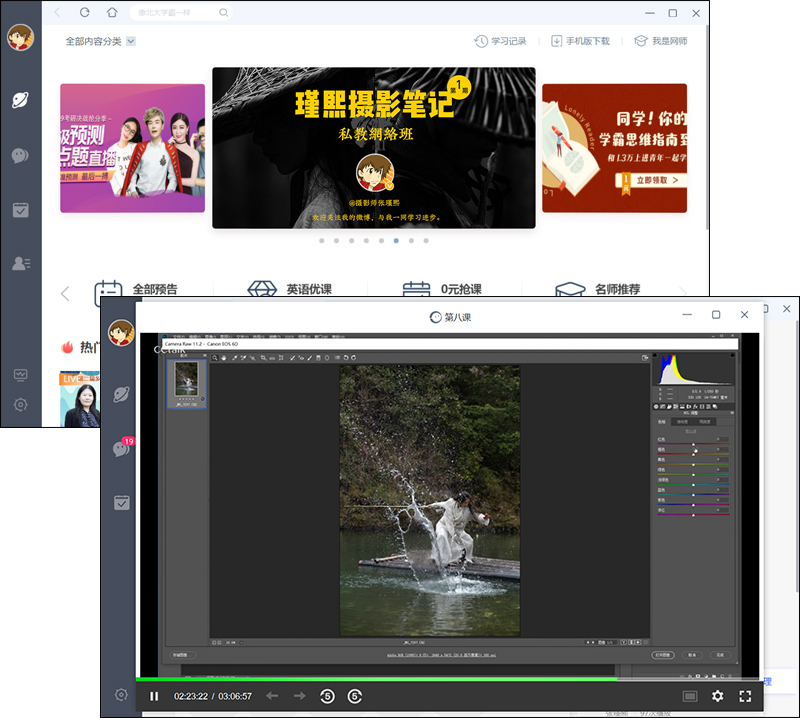Go to next video with right arrow
This screenshot has height=718, width=800.
299,696
